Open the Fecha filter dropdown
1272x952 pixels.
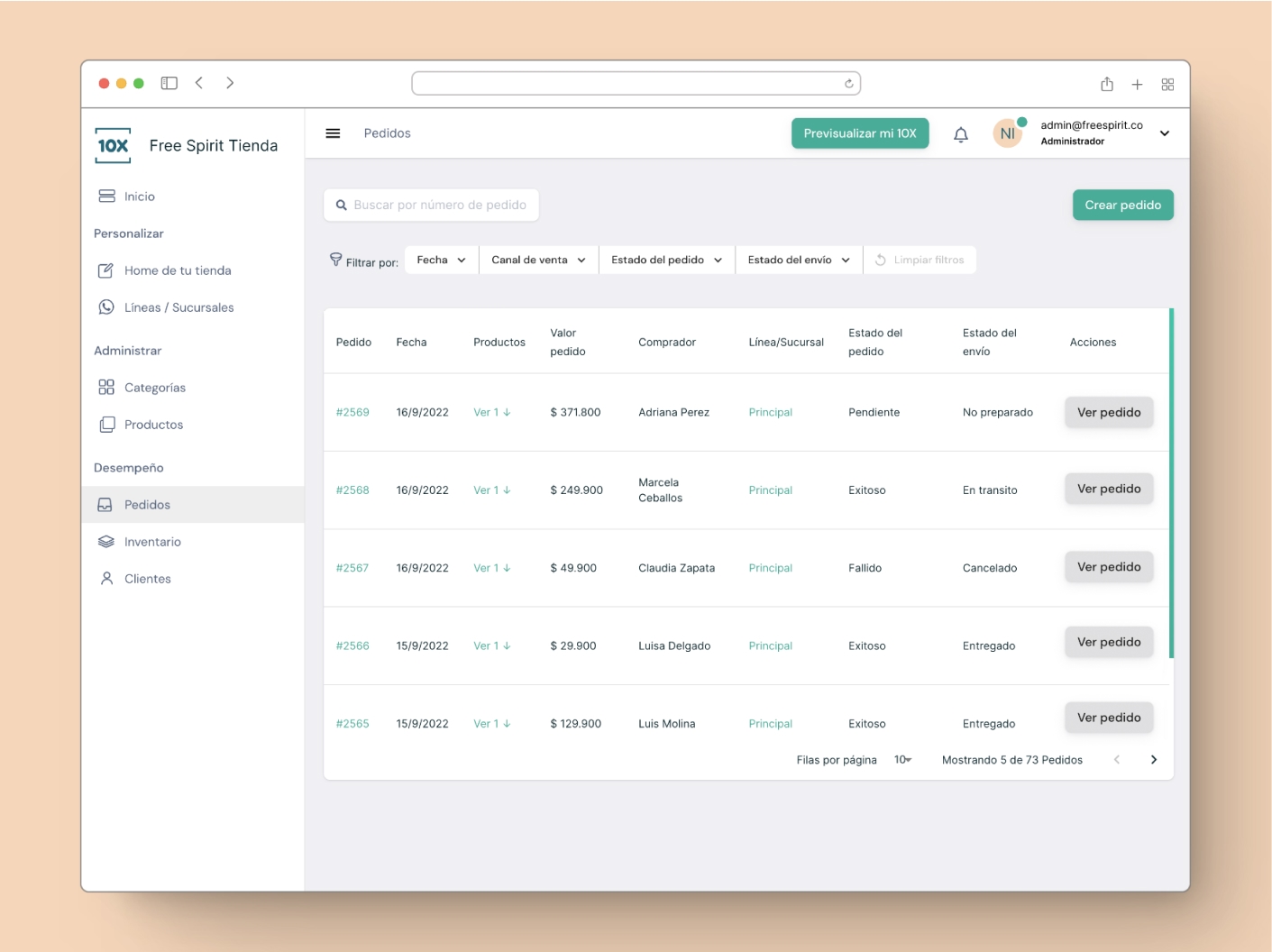click(440, 260)
